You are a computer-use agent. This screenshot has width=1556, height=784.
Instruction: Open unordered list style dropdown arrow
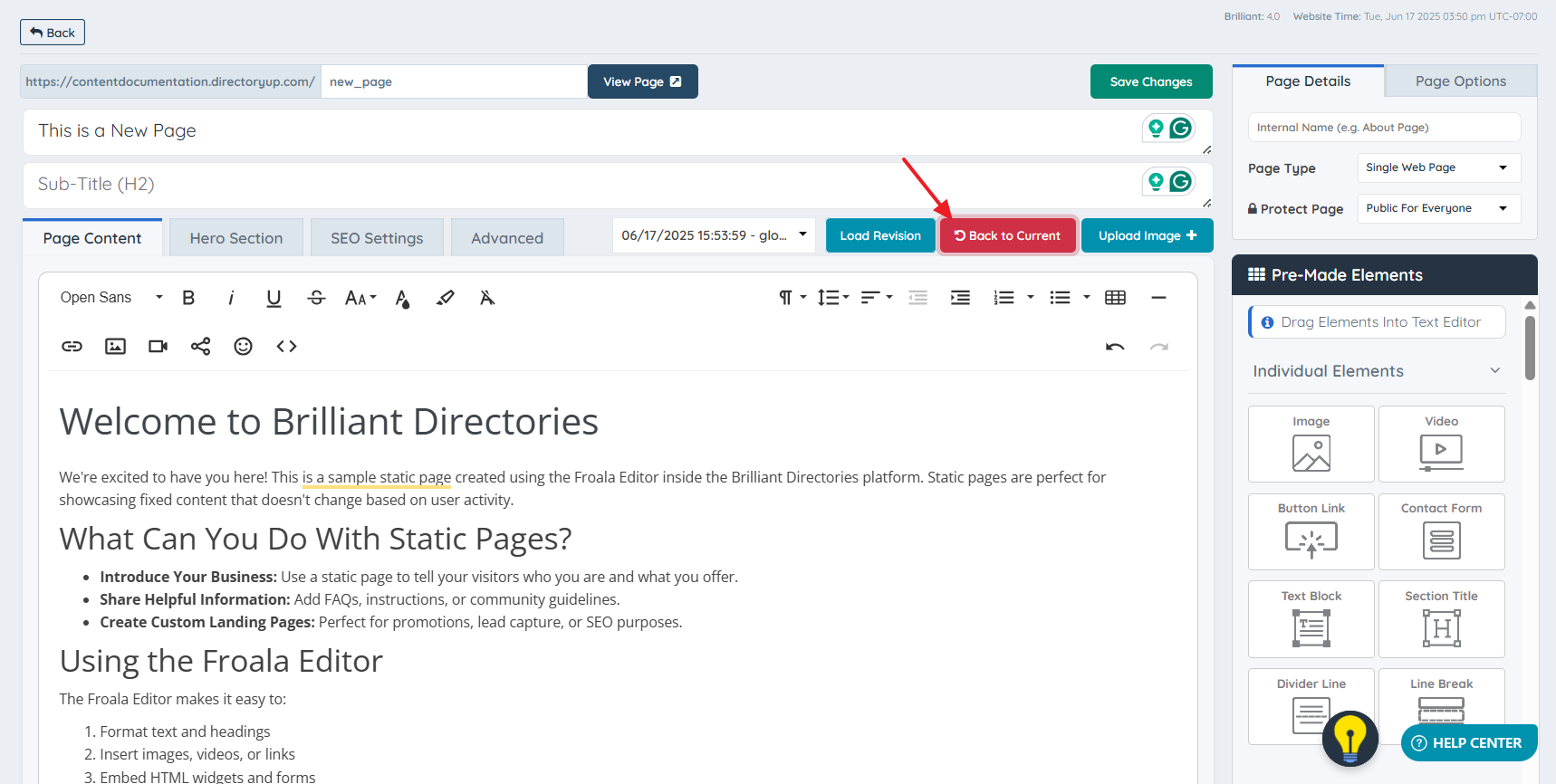pyautogui.click(x=1087, y=298)
